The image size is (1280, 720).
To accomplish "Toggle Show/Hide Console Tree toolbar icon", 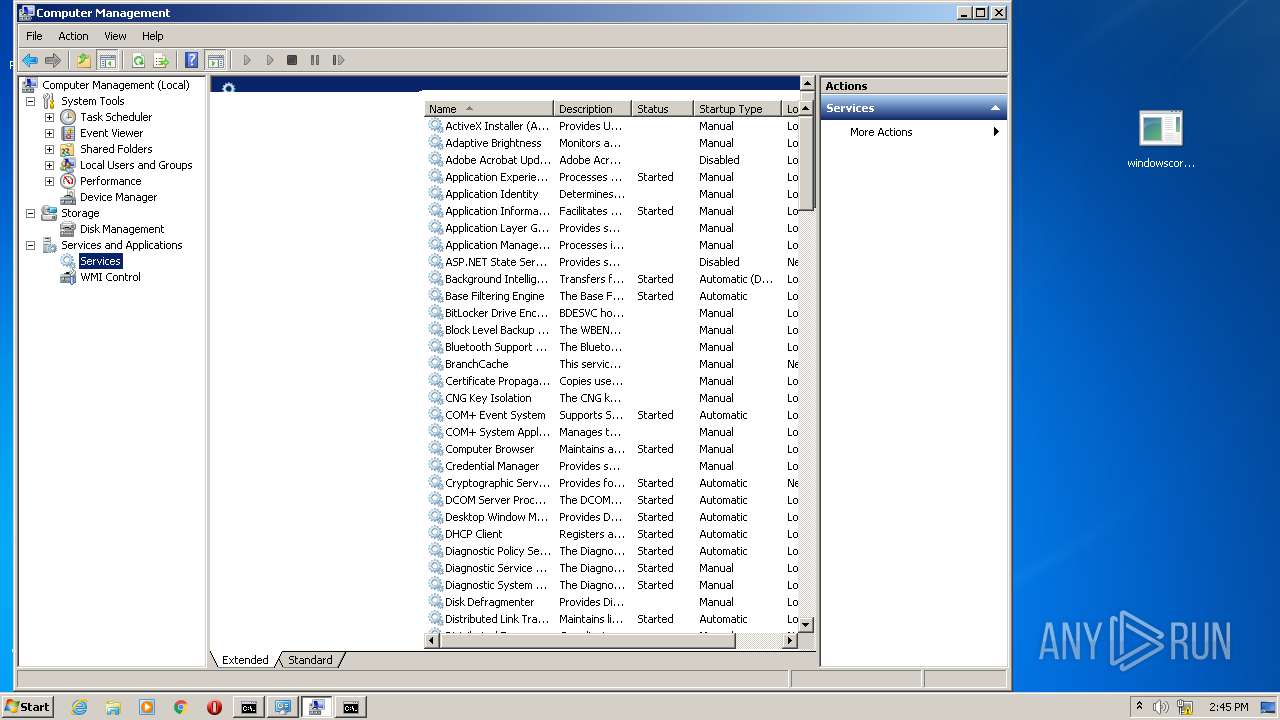I will click(107, 60).
